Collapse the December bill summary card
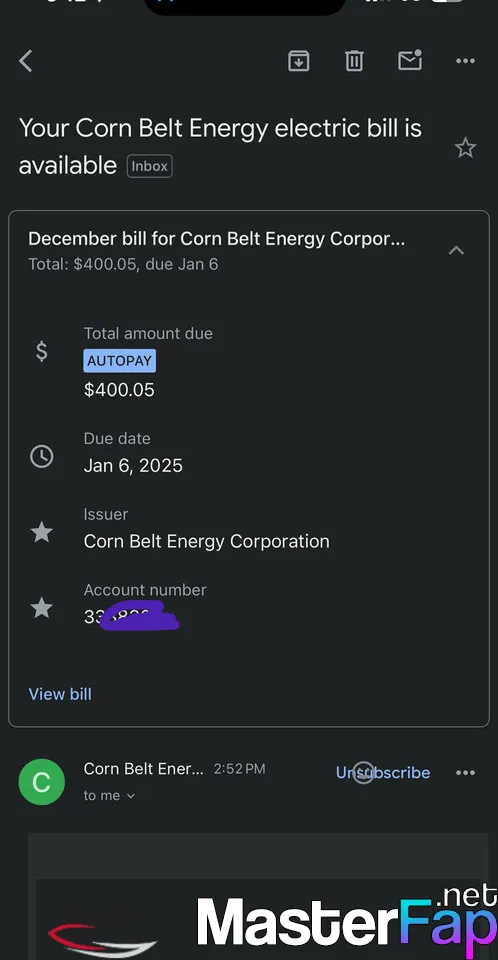This screenshot has height=960, width=498. tap(456, 250)
